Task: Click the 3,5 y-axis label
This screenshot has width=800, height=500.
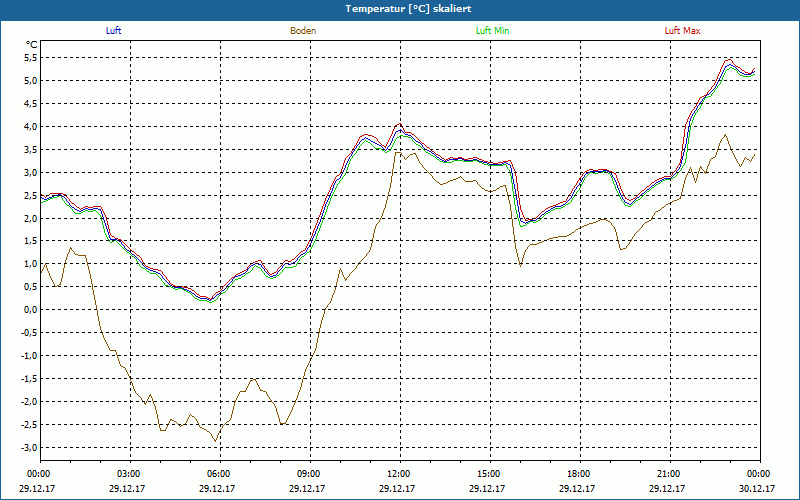Action: 31,149
